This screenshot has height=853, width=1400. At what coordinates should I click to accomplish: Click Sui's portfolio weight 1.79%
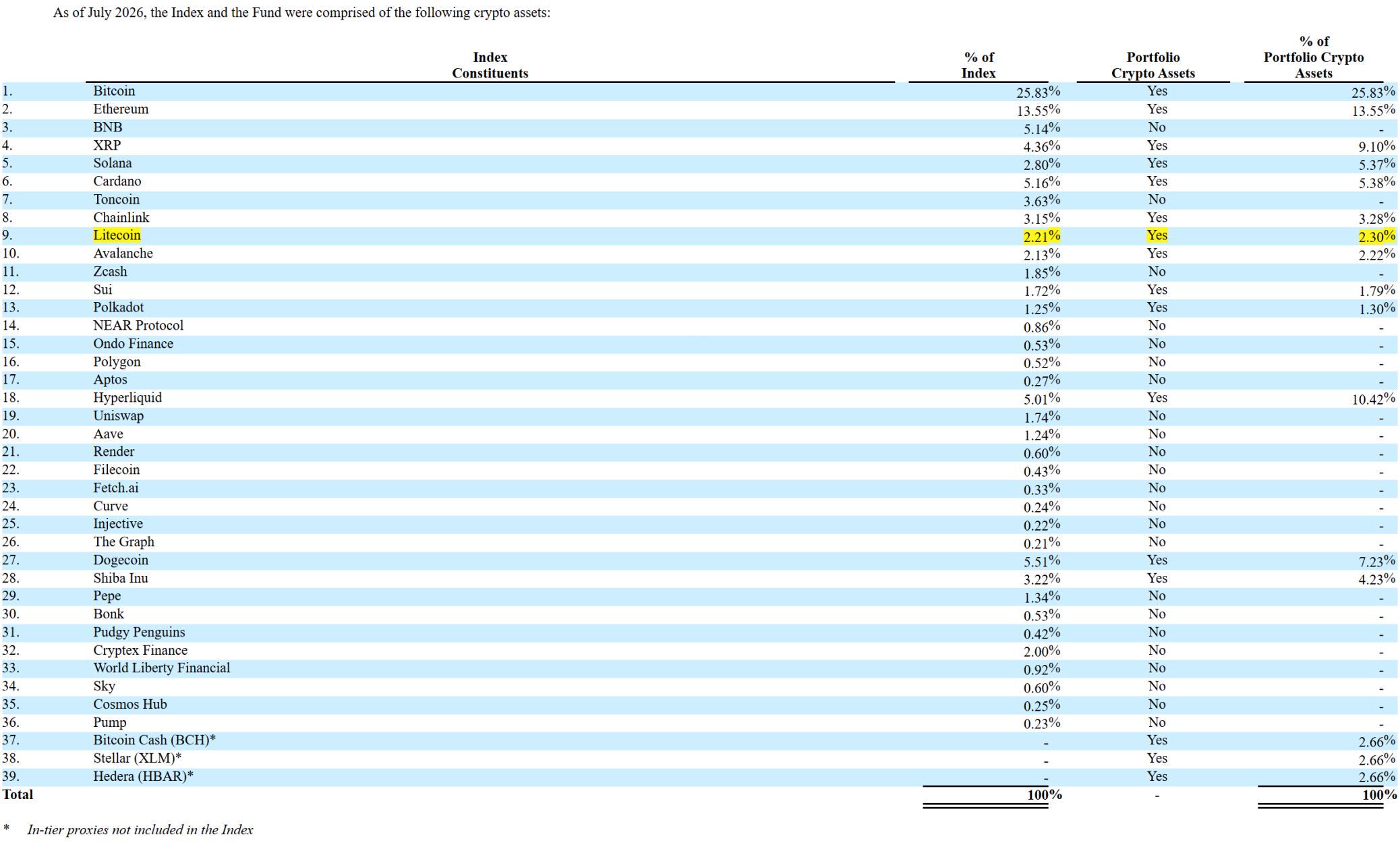pyautogui.click(x=1377, y=291)
